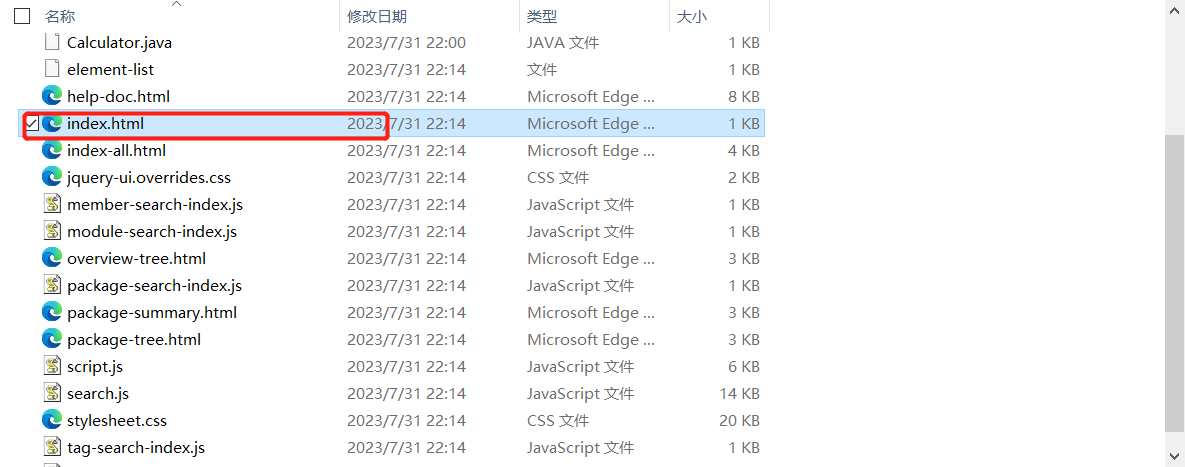1185x467 pixels.
Task: Click the script icon beside search.js
Action: pyautogui.click(x=51, y=393)
